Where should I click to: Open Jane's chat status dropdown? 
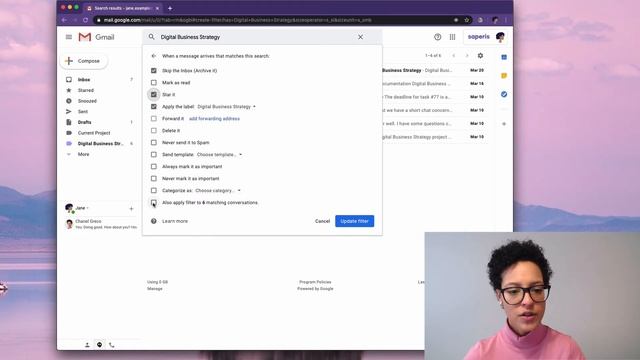click(82, 208)
